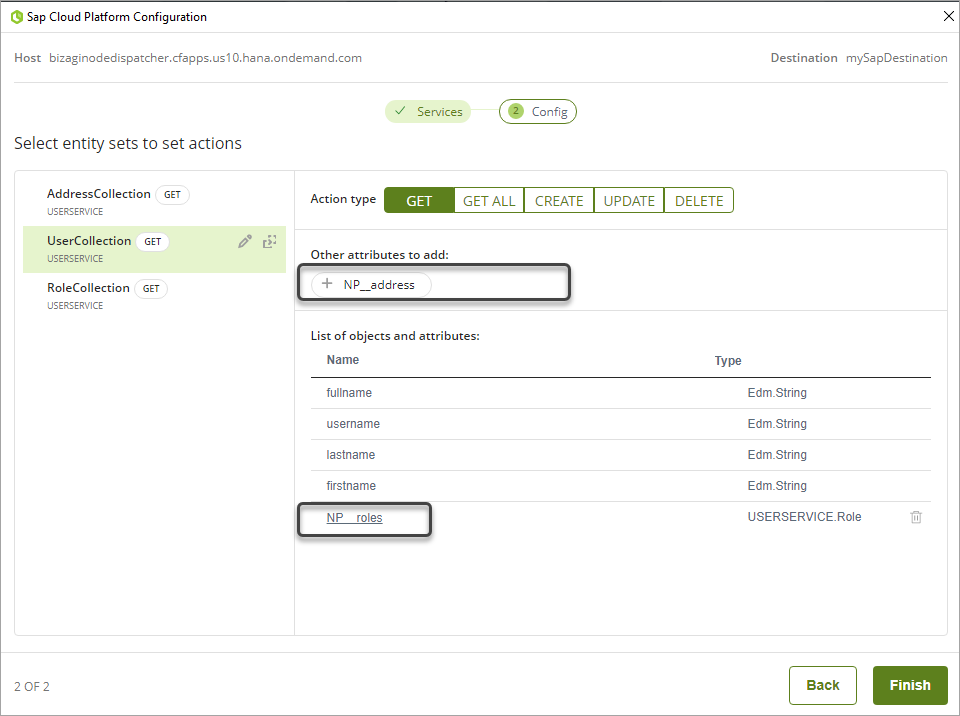
Task: Select the DELETE action type
Action: [699, 200]
